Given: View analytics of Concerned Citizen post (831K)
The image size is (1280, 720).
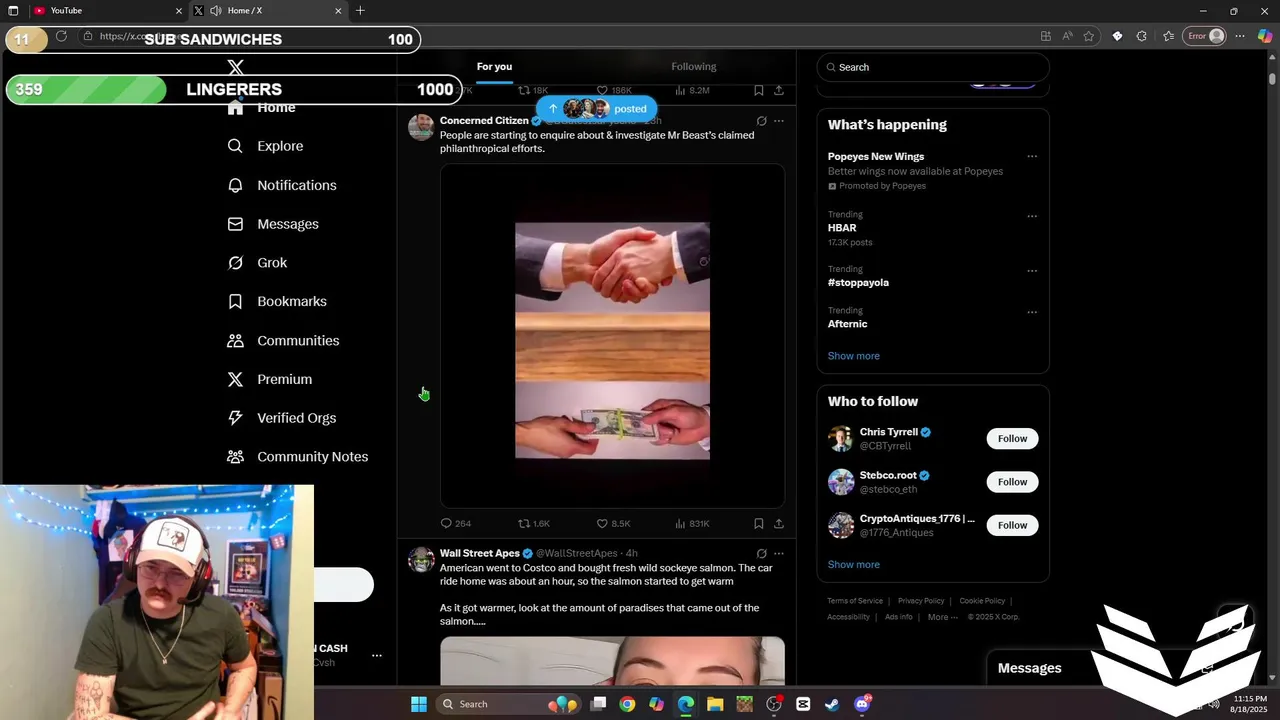Looking at the screenshot, I should click(x=692, y=523).
